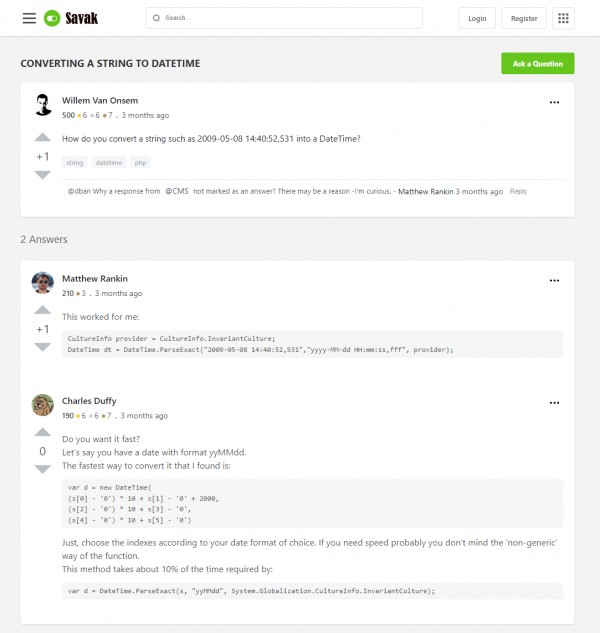
Task: Reply to Matthew Rankin's comment
Action: click(x=518, y=191)
